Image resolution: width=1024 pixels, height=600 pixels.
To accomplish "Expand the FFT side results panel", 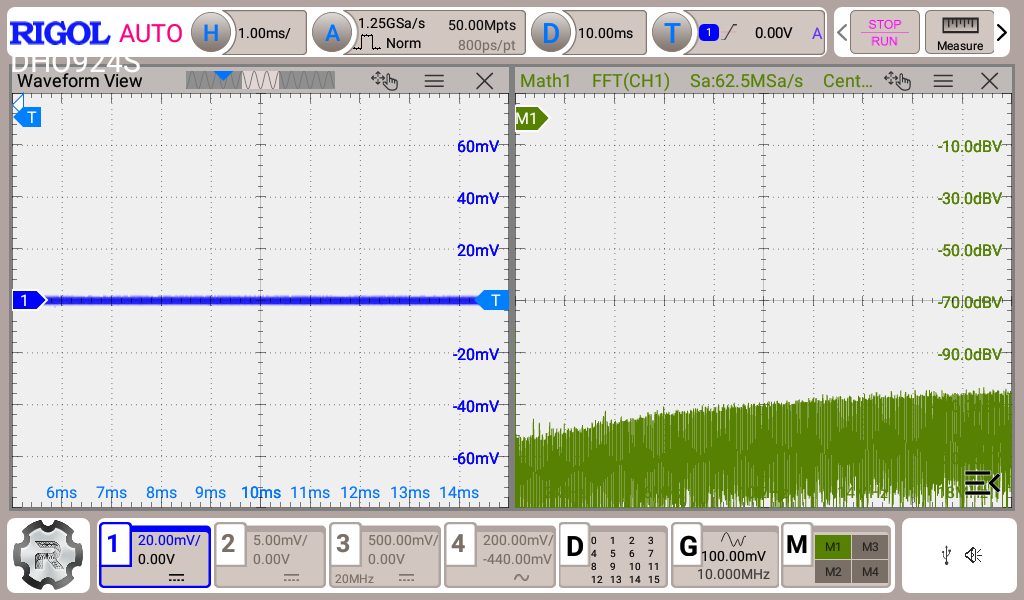I will 982,484.
